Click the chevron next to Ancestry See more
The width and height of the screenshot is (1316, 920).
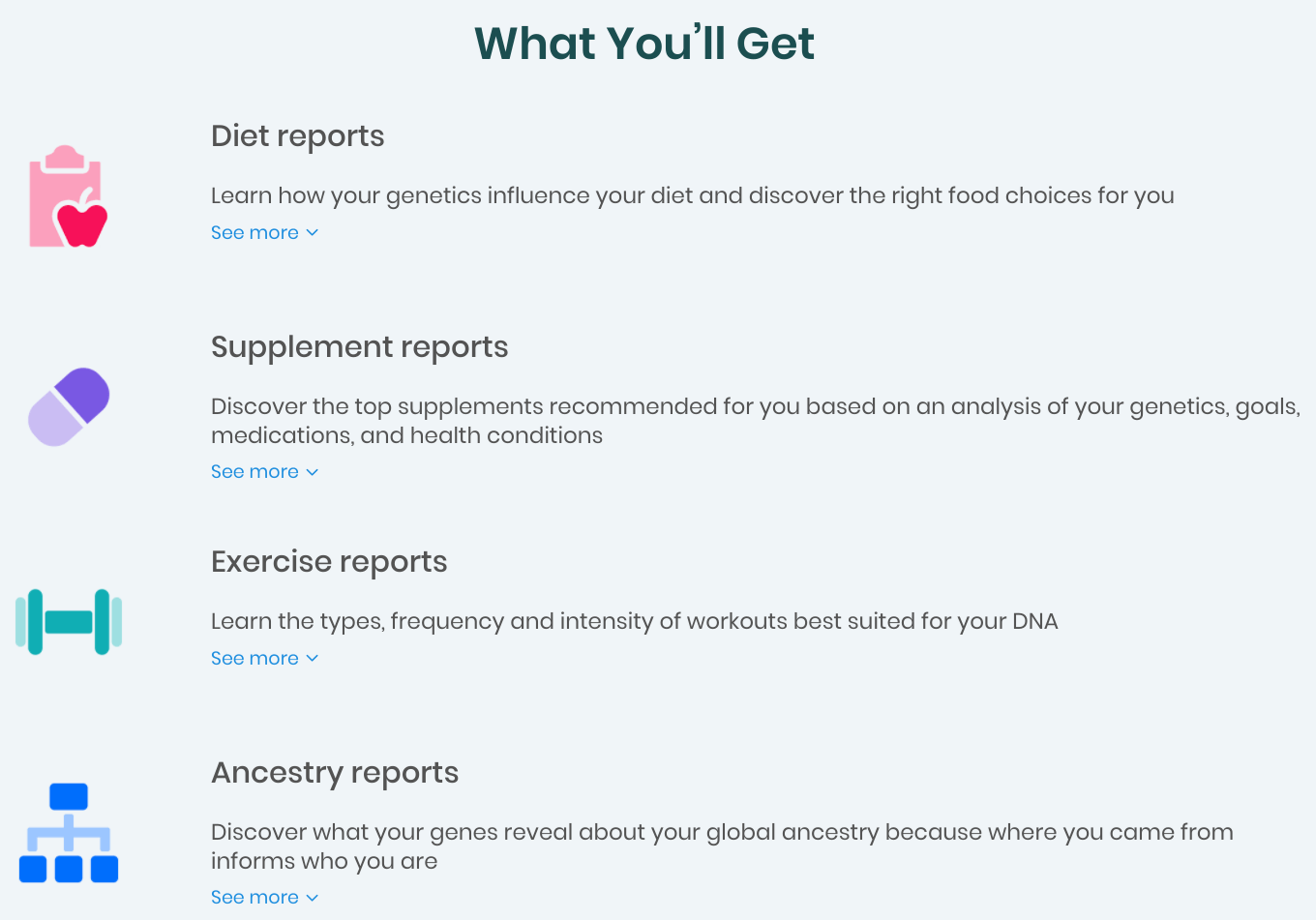click(x=312, y=898)
